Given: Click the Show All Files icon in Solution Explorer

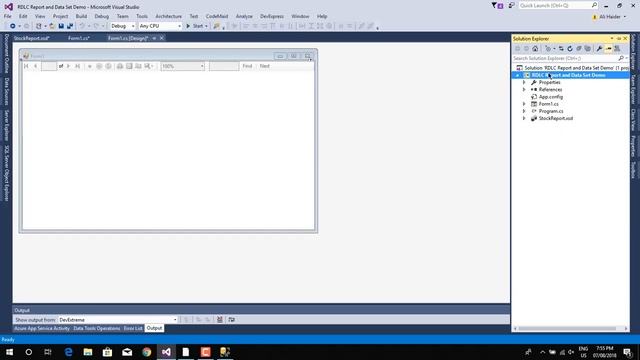Looking at the screenshot, I should pyautogui.click(x=588, y=49).
